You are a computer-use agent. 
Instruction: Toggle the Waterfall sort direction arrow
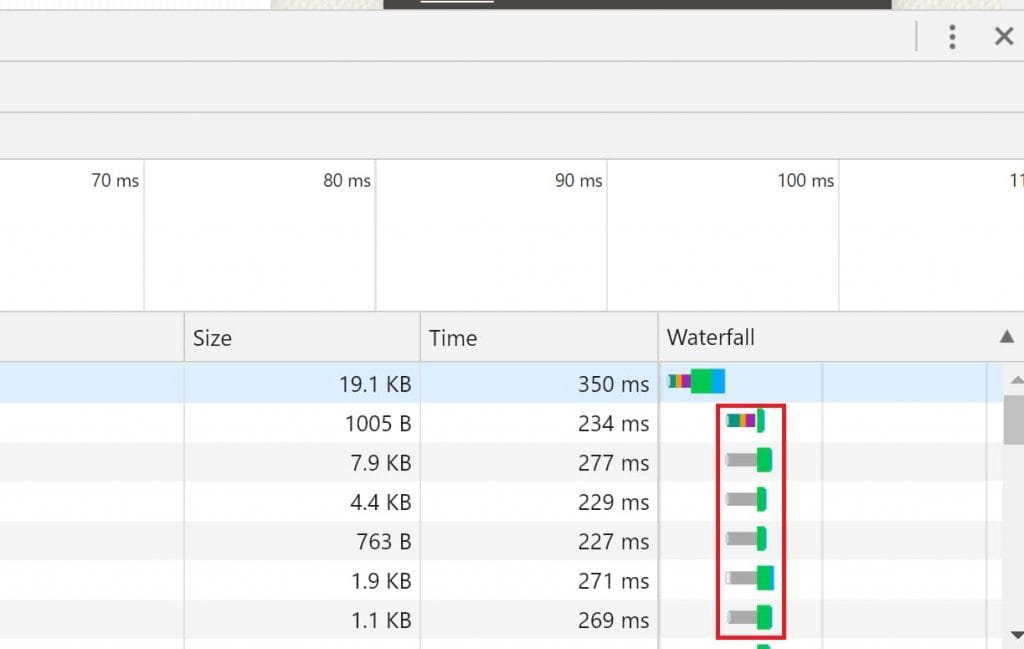[1006, 338]
